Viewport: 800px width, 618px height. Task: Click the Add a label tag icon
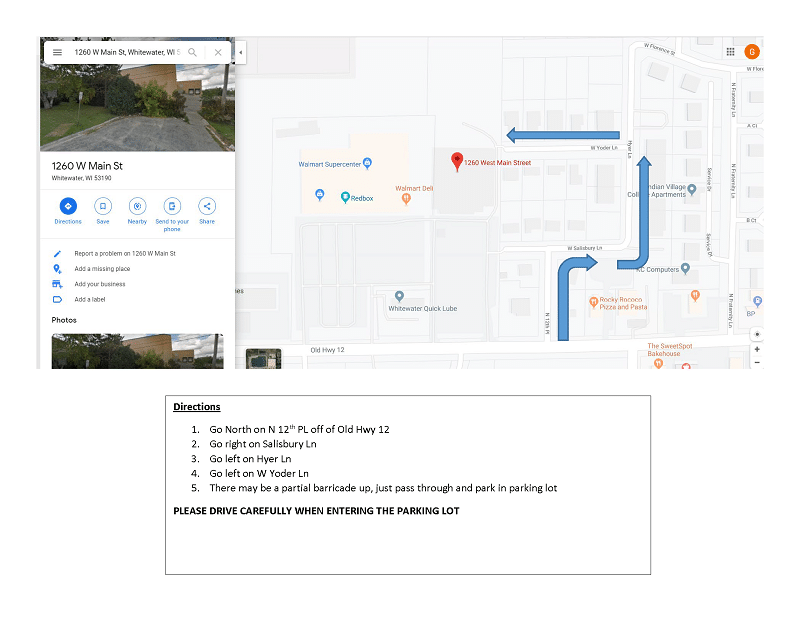57,300
